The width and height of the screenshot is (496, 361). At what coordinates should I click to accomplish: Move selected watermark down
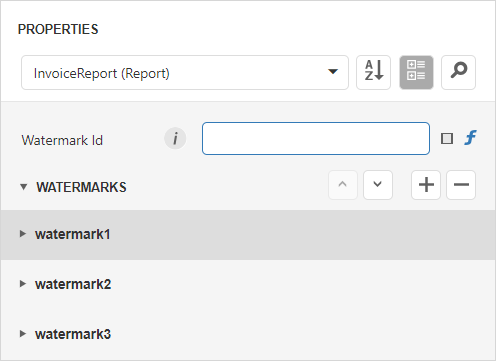pyautogui.click(x=378, y=185)
